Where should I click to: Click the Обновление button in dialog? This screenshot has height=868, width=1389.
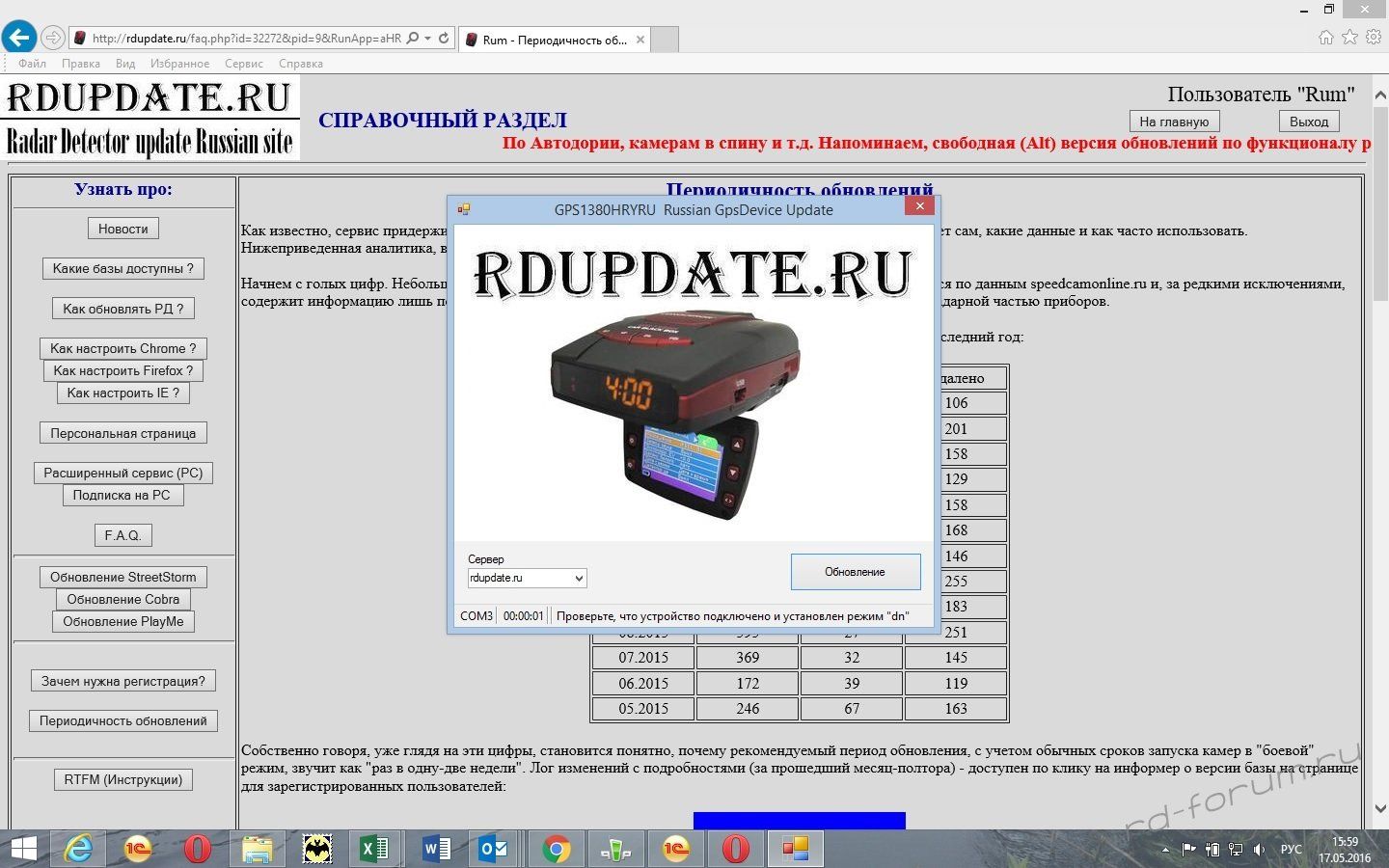point(856,571)
